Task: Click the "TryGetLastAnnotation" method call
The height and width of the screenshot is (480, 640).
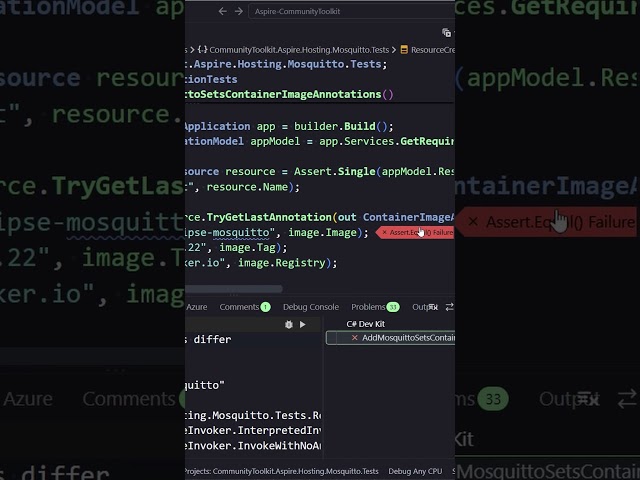Action: 269,217
